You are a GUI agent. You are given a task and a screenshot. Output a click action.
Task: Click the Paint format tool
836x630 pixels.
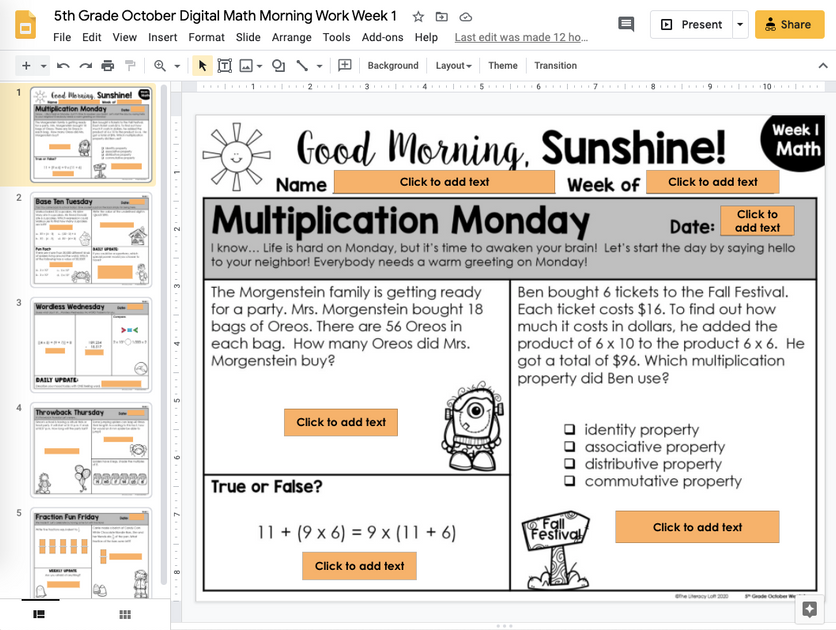pyautogui.click(x=129, y=66)
